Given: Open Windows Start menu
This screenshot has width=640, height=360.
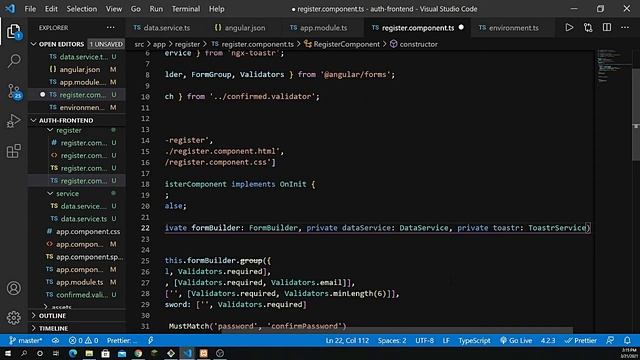Looking at the screenshot, I should click(x=8, y=353).
